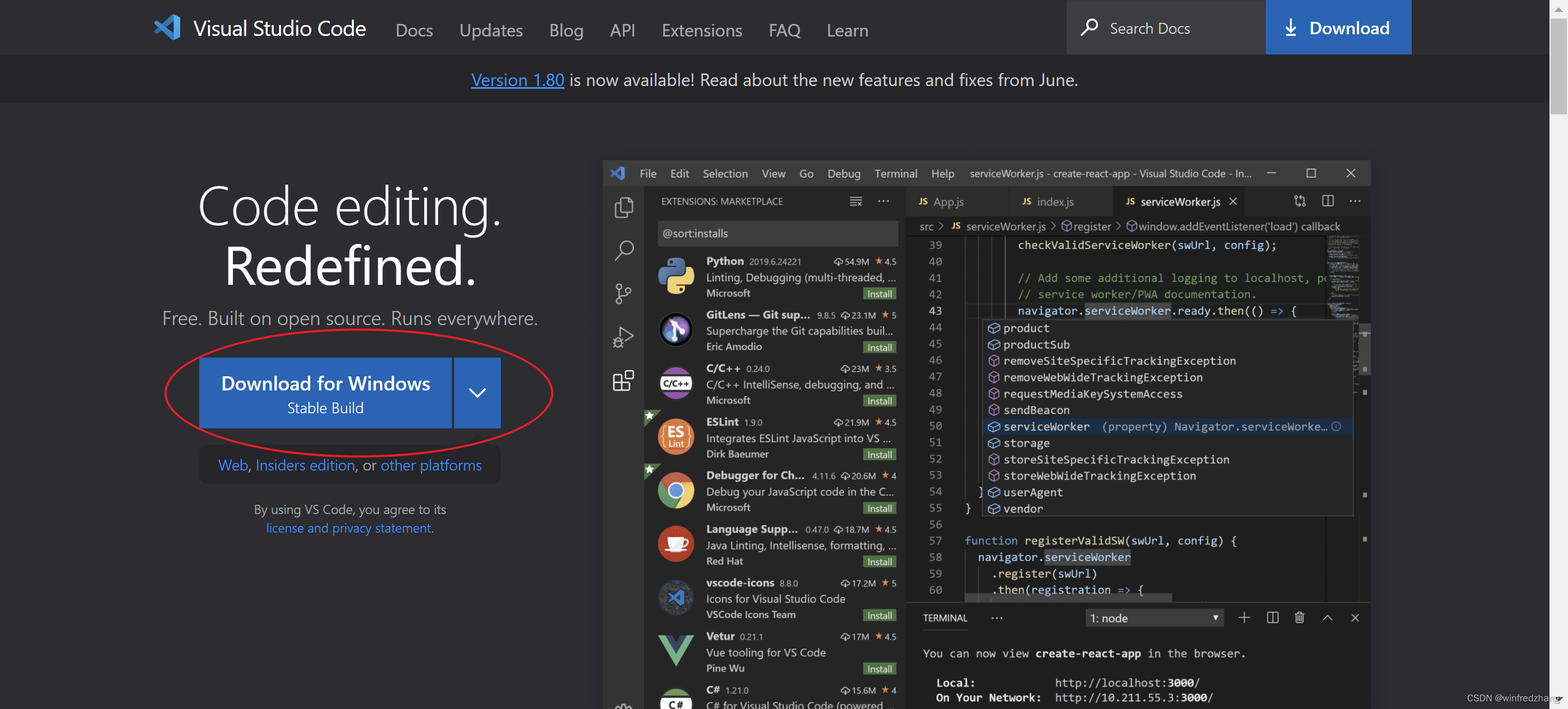Close the serviceWorker.js tab

1233,201
